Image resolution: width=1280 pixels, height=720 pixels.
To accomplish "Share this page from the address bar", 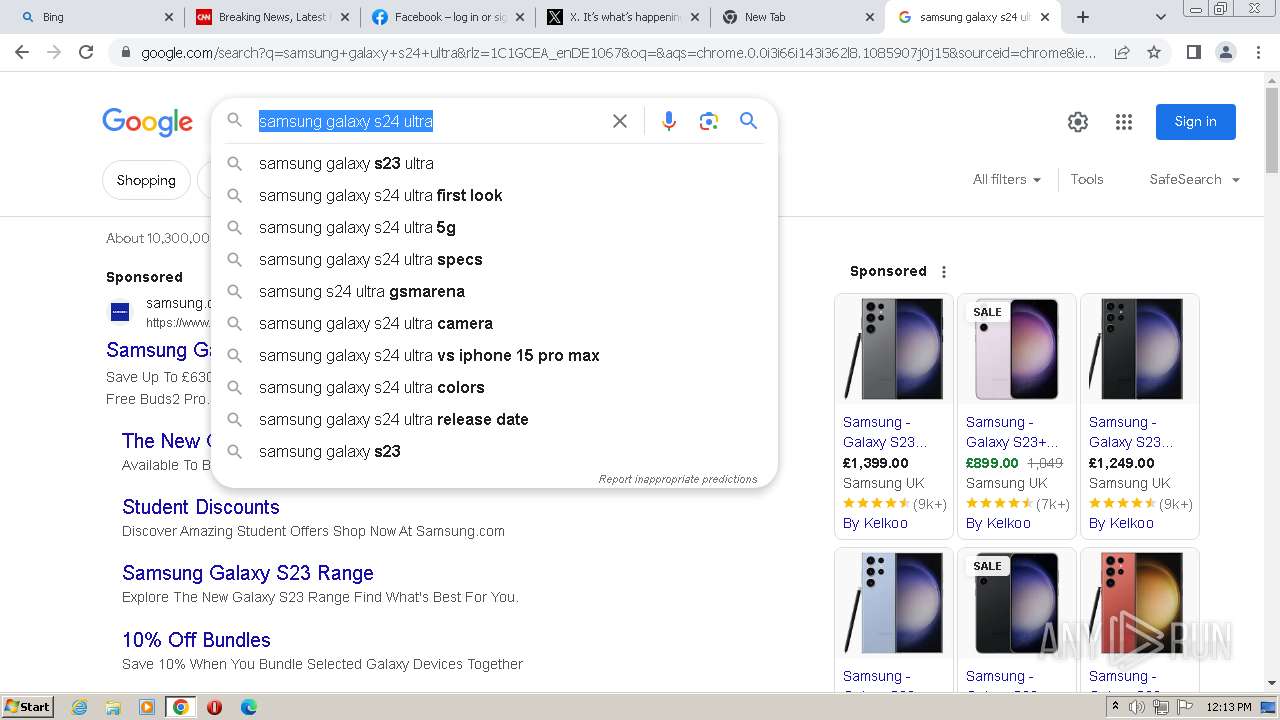I will click(1122, 52).
